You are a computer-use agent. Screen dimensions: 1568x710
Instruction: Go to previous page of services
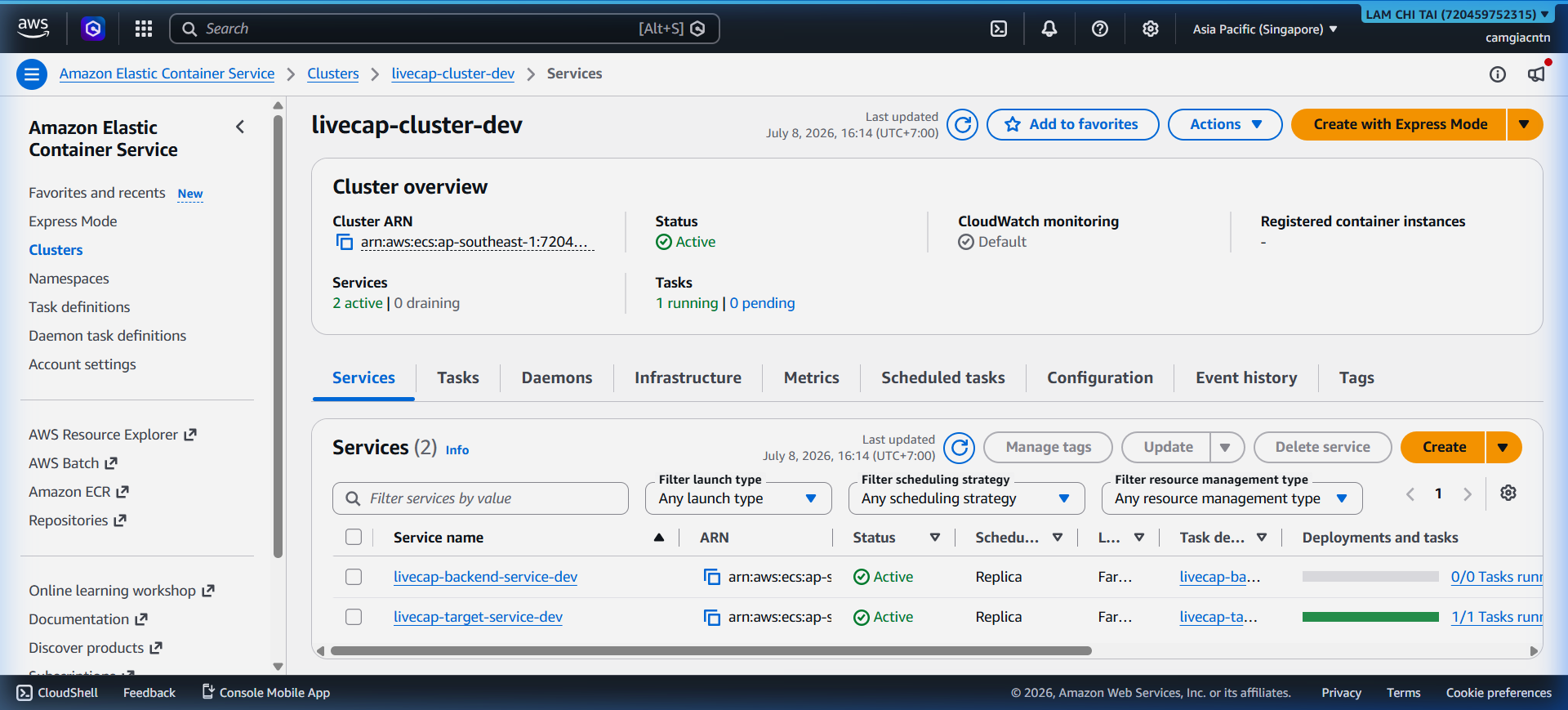[x=1410, y=493]
